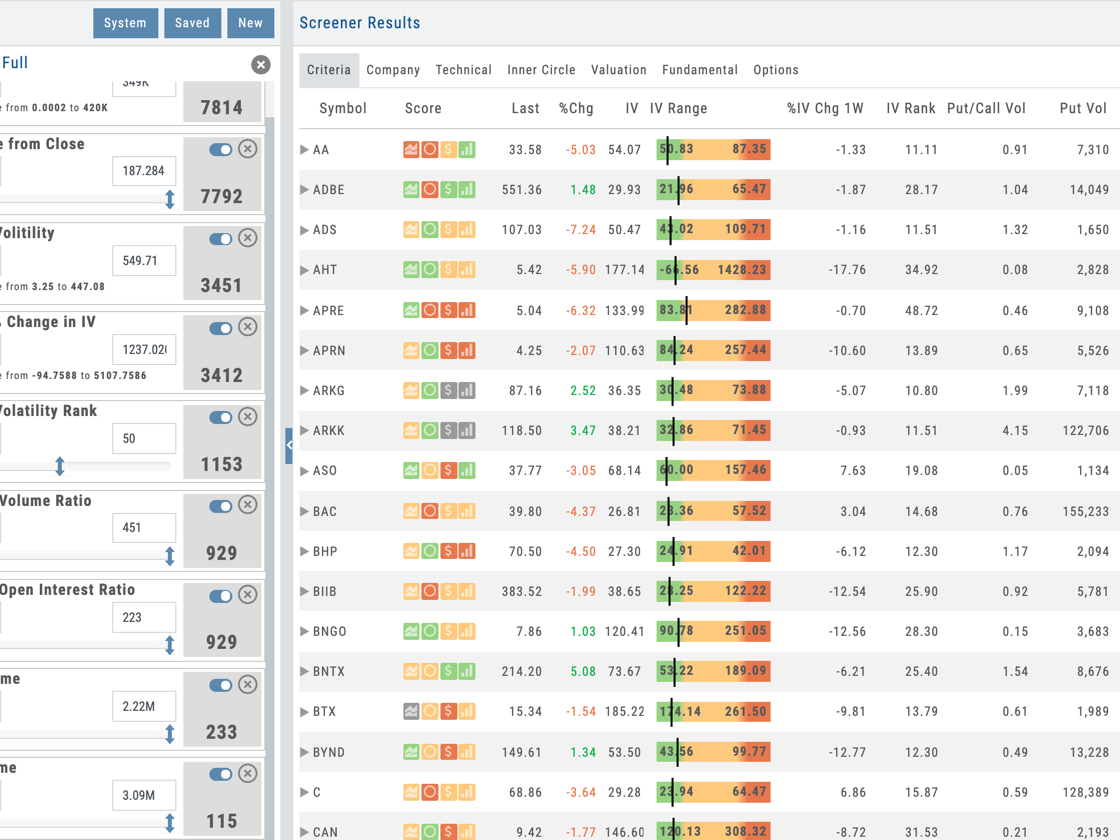The image size is (1120, 840).
Task: Click the 187.284 value field
Action: [144, 171]
